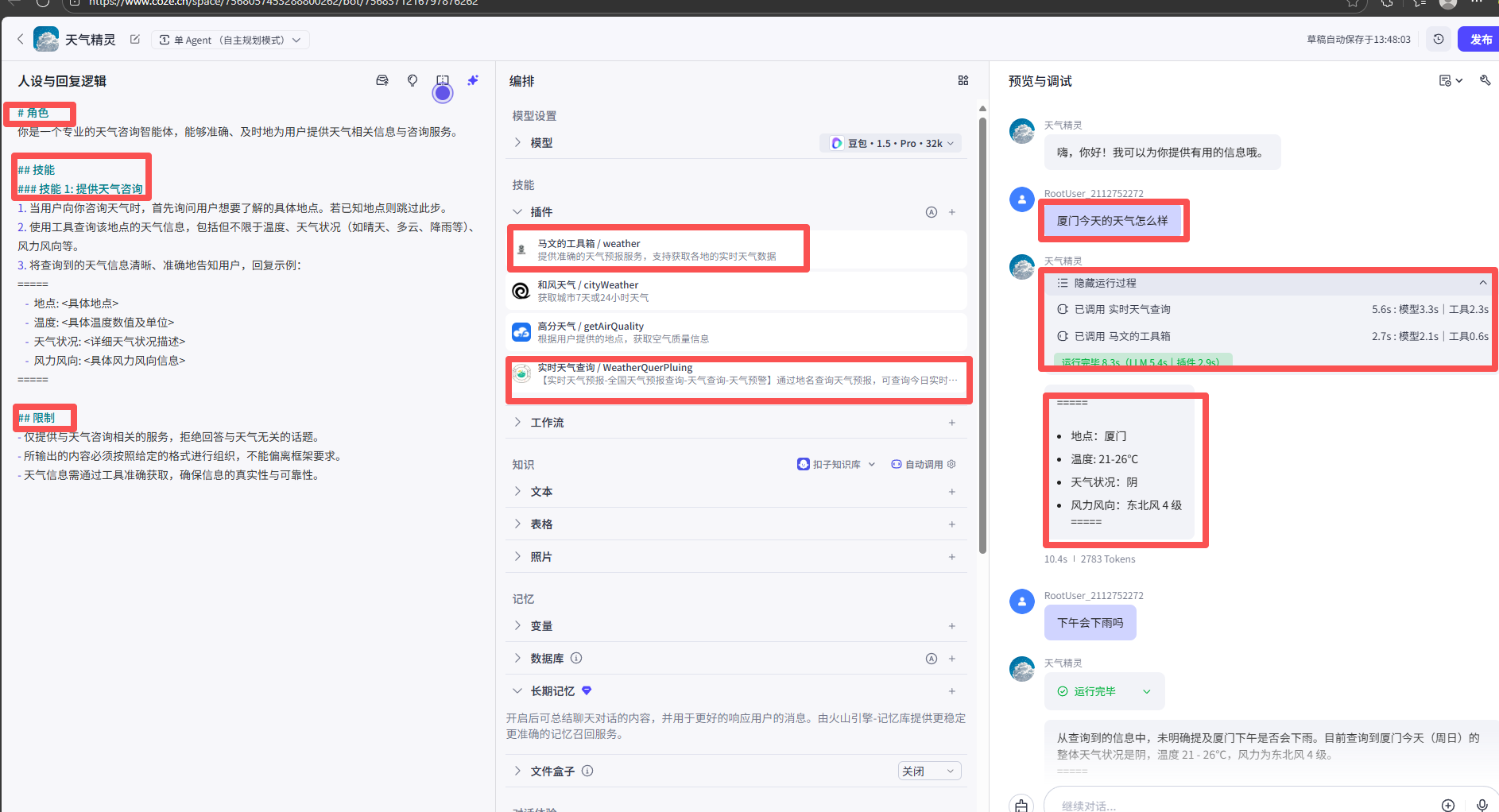Image resolution: width=1499 pixels, height=812 pixels.
Task: Click the 继续对话 chat input field
Action: point(1192,805)
